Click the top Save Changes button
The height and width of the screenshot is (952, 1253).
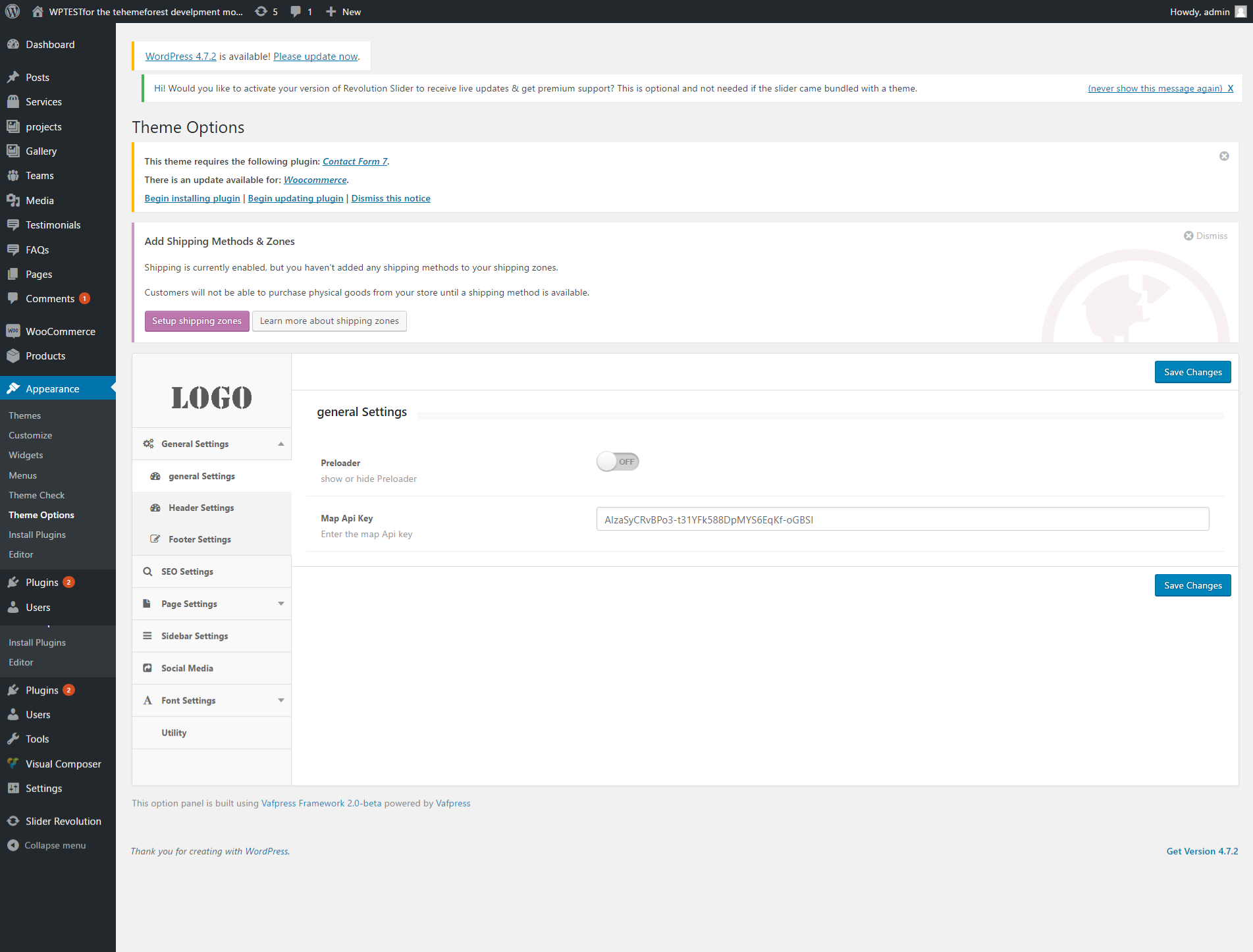(x=1192, y=372)
